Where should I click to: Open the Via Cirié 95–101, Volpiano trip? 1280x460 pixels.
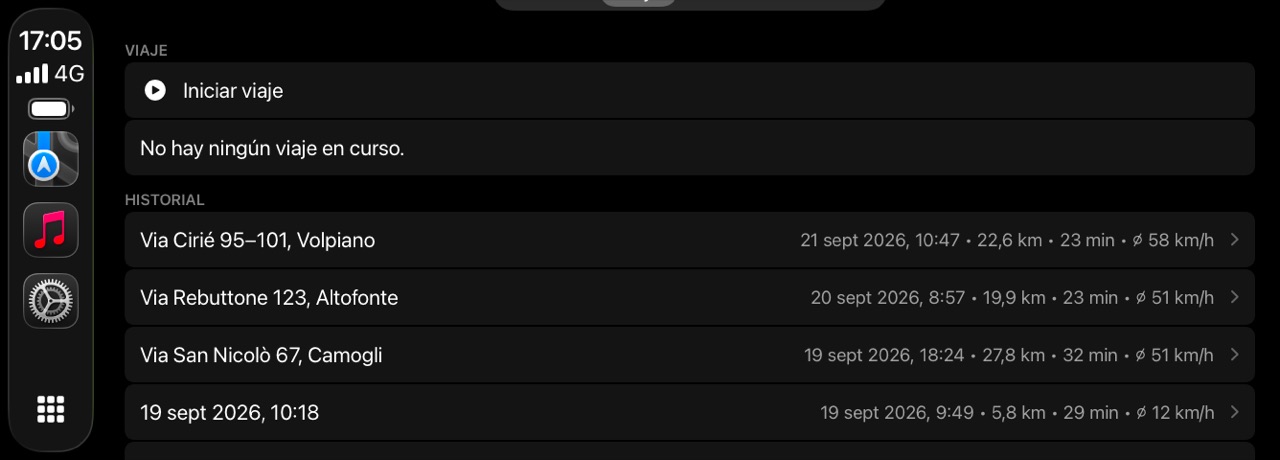[689, 240]
